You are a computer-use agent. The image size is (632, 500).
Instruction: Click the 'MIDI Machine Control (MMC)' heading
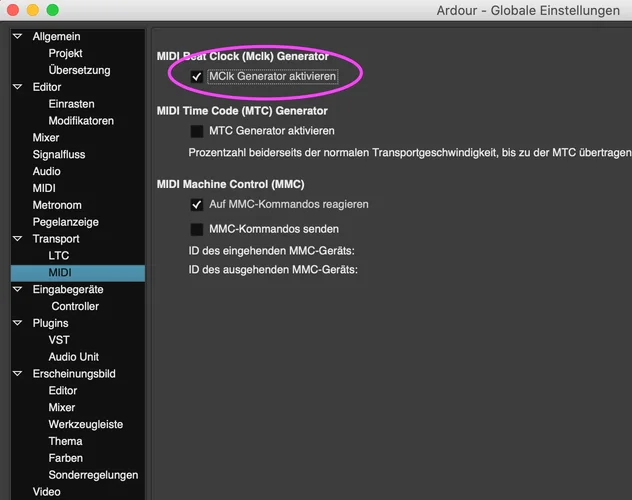tap(231, 184)
